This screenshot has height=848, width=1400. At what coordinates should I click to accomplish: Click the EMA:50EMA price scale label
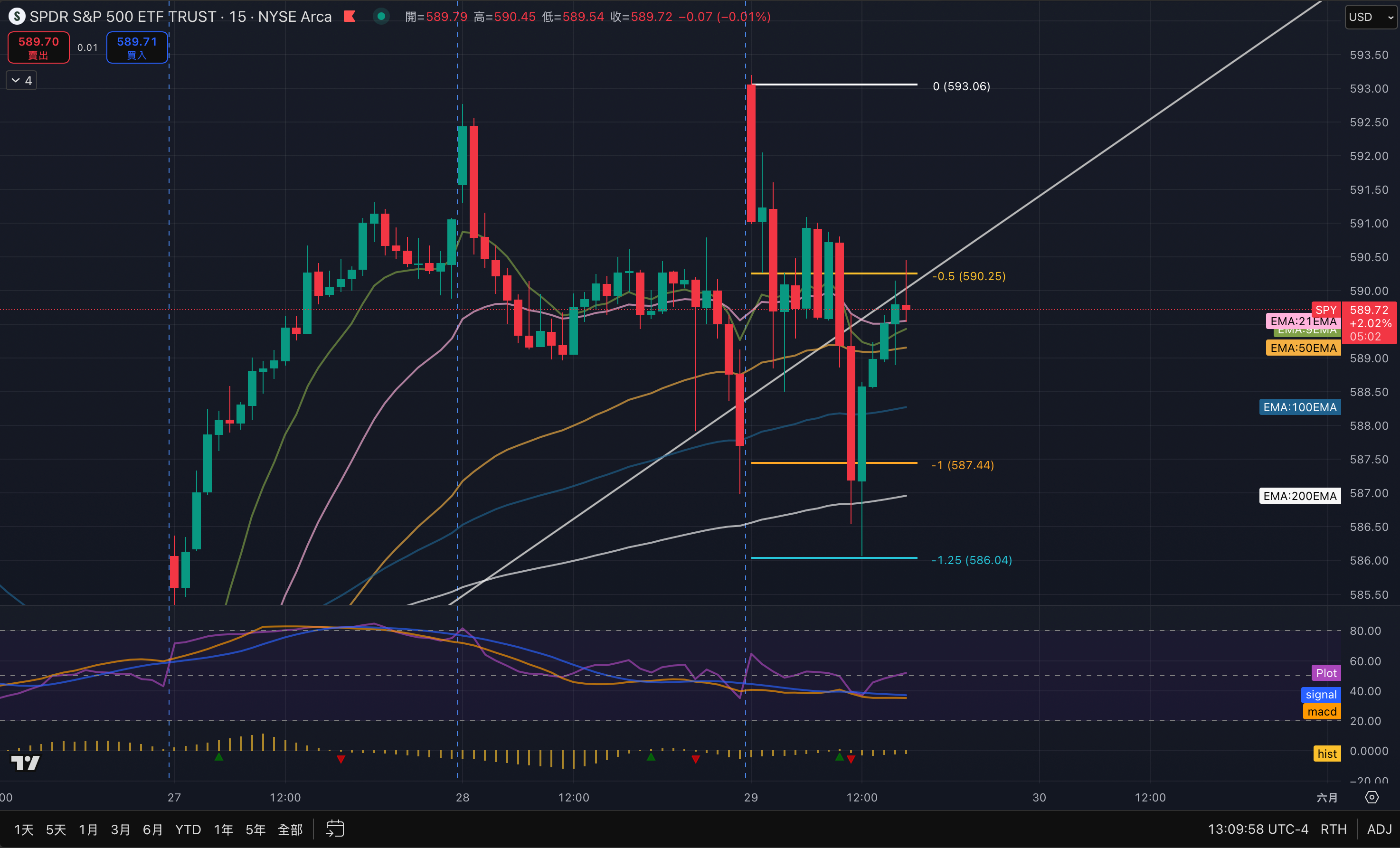pyautogui.click(x=1303, y=348)
